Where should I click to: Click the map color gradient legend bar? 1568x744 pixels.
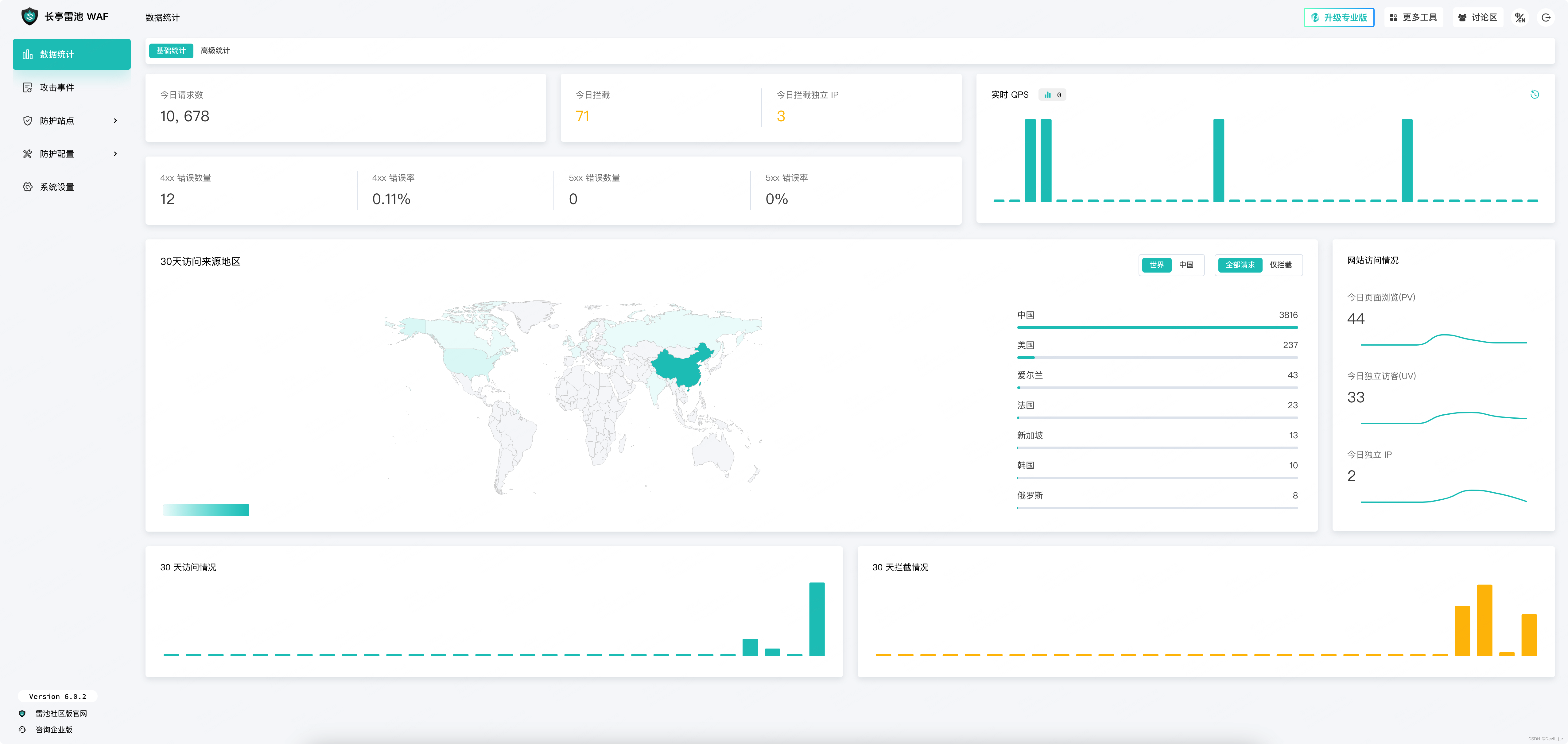click(206, 510)
